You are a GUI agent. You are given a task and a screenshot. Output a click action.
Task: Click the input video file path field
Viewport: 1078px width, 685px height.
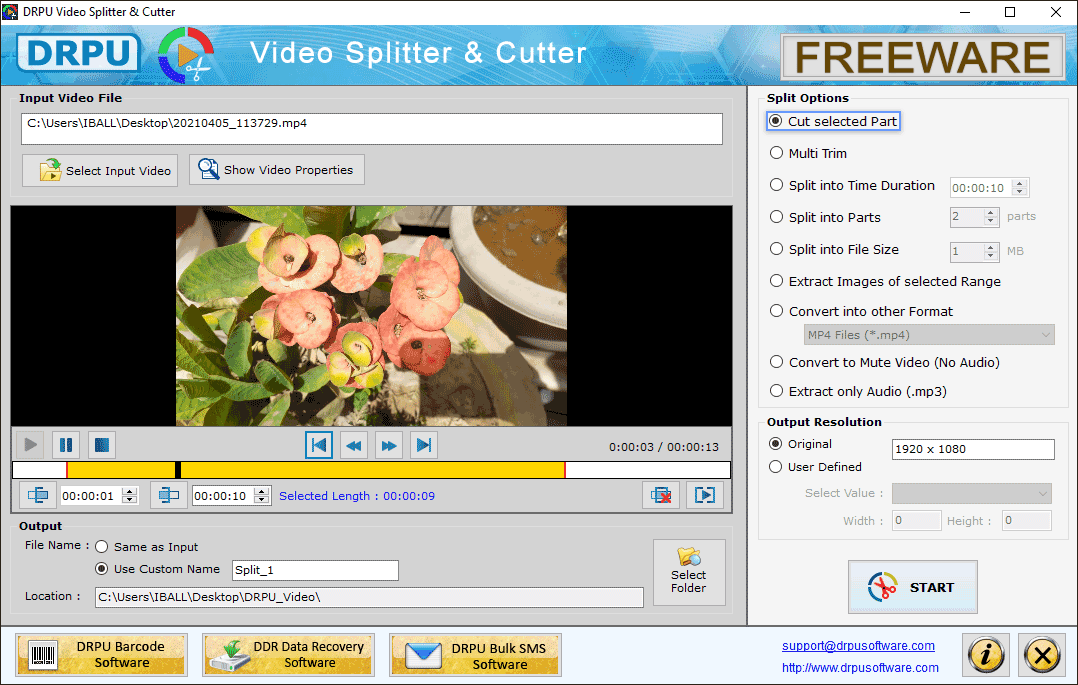coord(372,129)
